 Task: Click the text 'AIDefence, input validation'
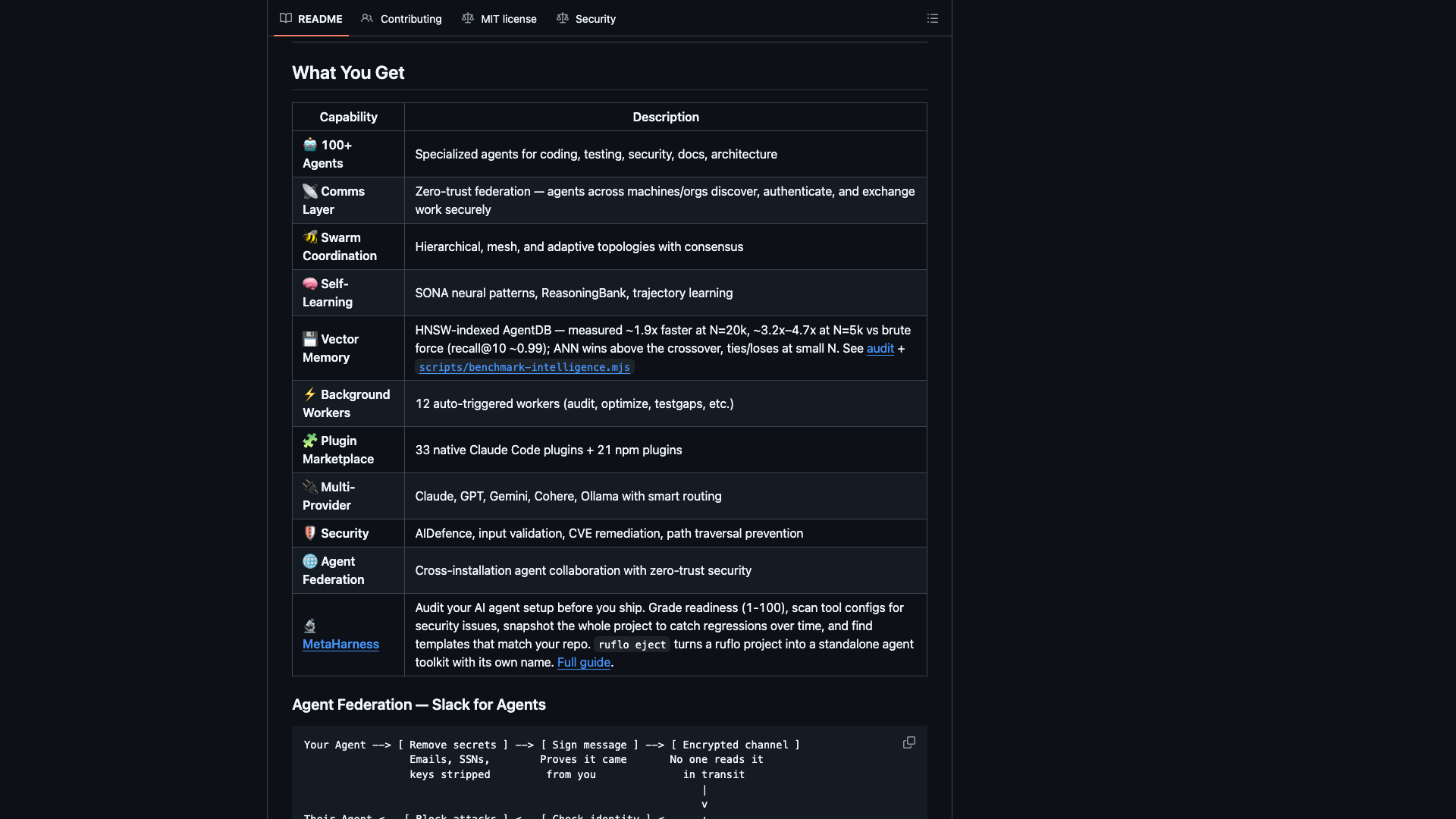click(490, 533)
